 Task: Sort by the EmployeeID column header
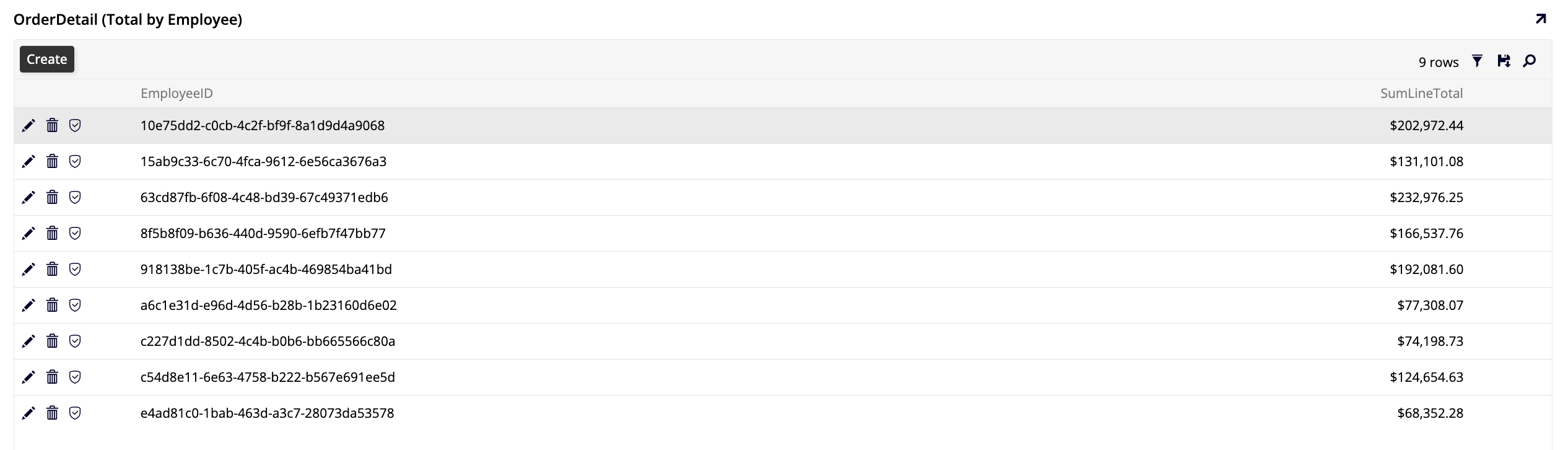coord(176,94)
